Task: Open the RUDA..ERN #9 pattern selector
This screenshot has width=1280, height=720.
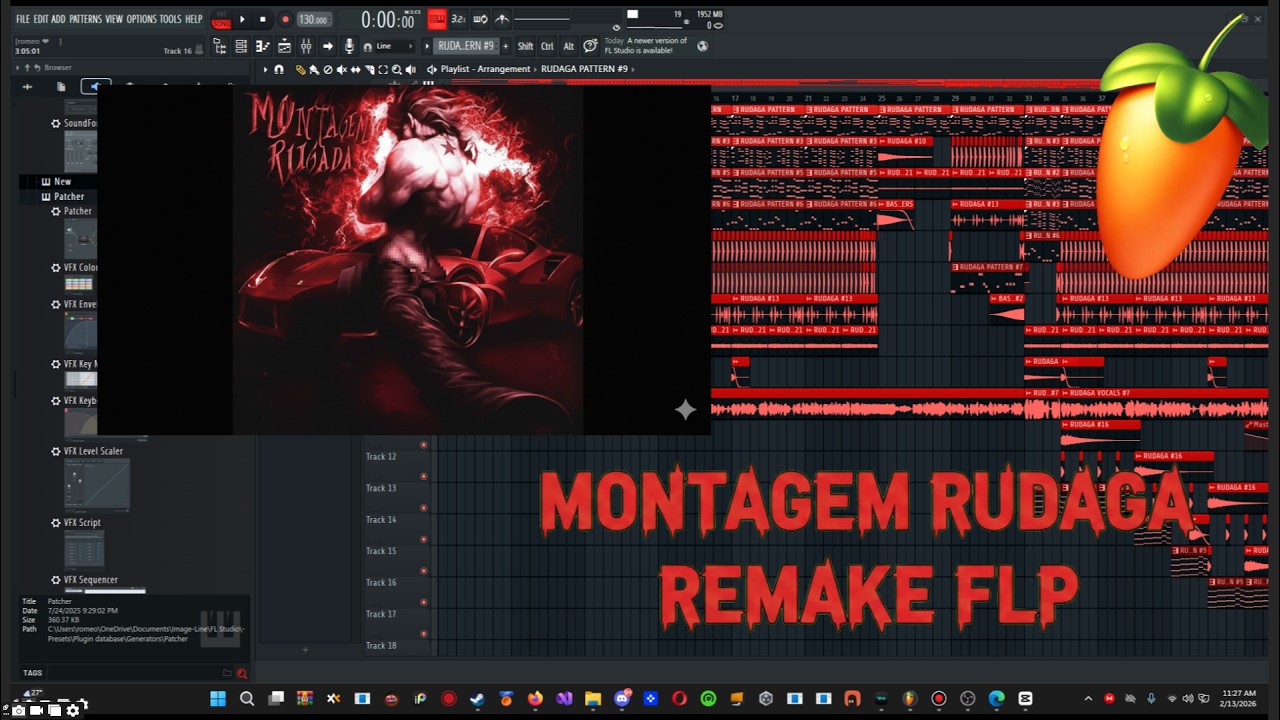Action: pyautogui.click(x=466, y=46)
